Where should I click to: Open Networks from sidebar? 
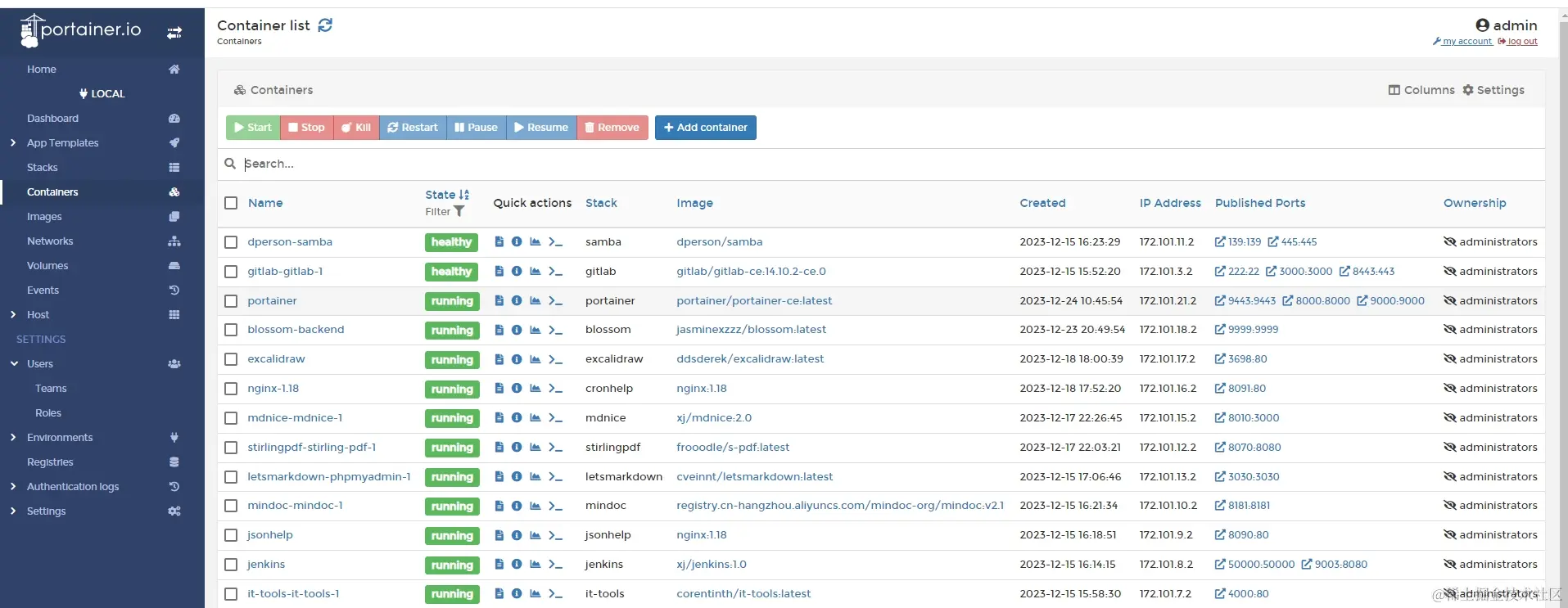coord(50,241)
